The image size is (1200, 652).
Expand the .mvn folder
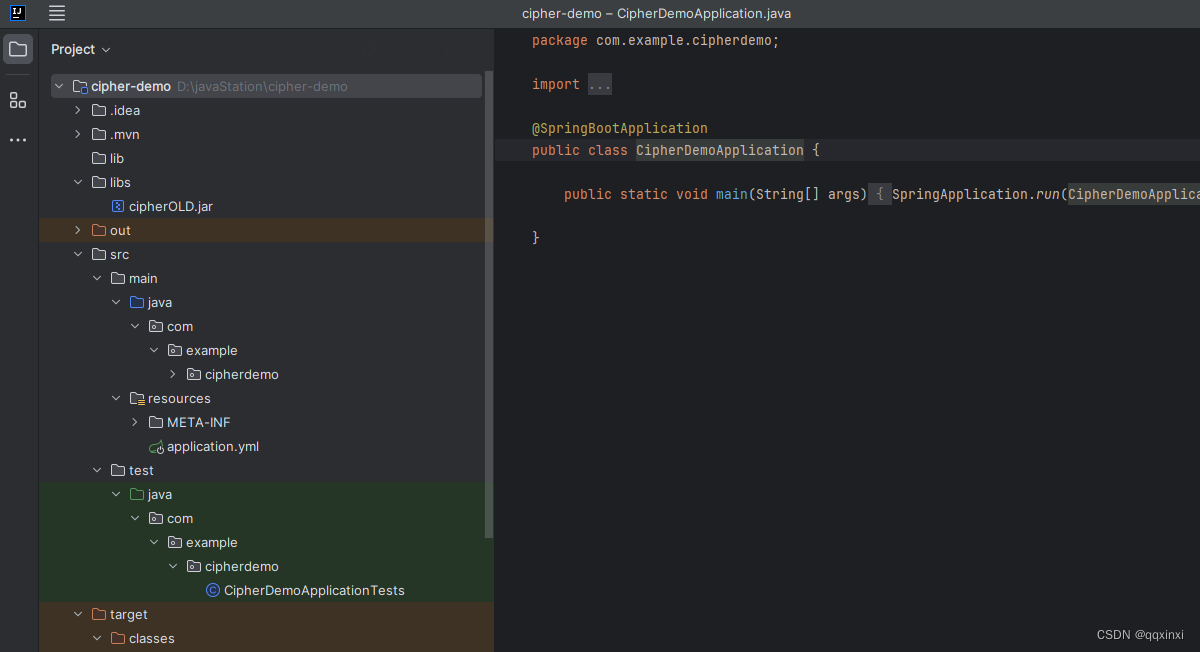tap(78, 134)
